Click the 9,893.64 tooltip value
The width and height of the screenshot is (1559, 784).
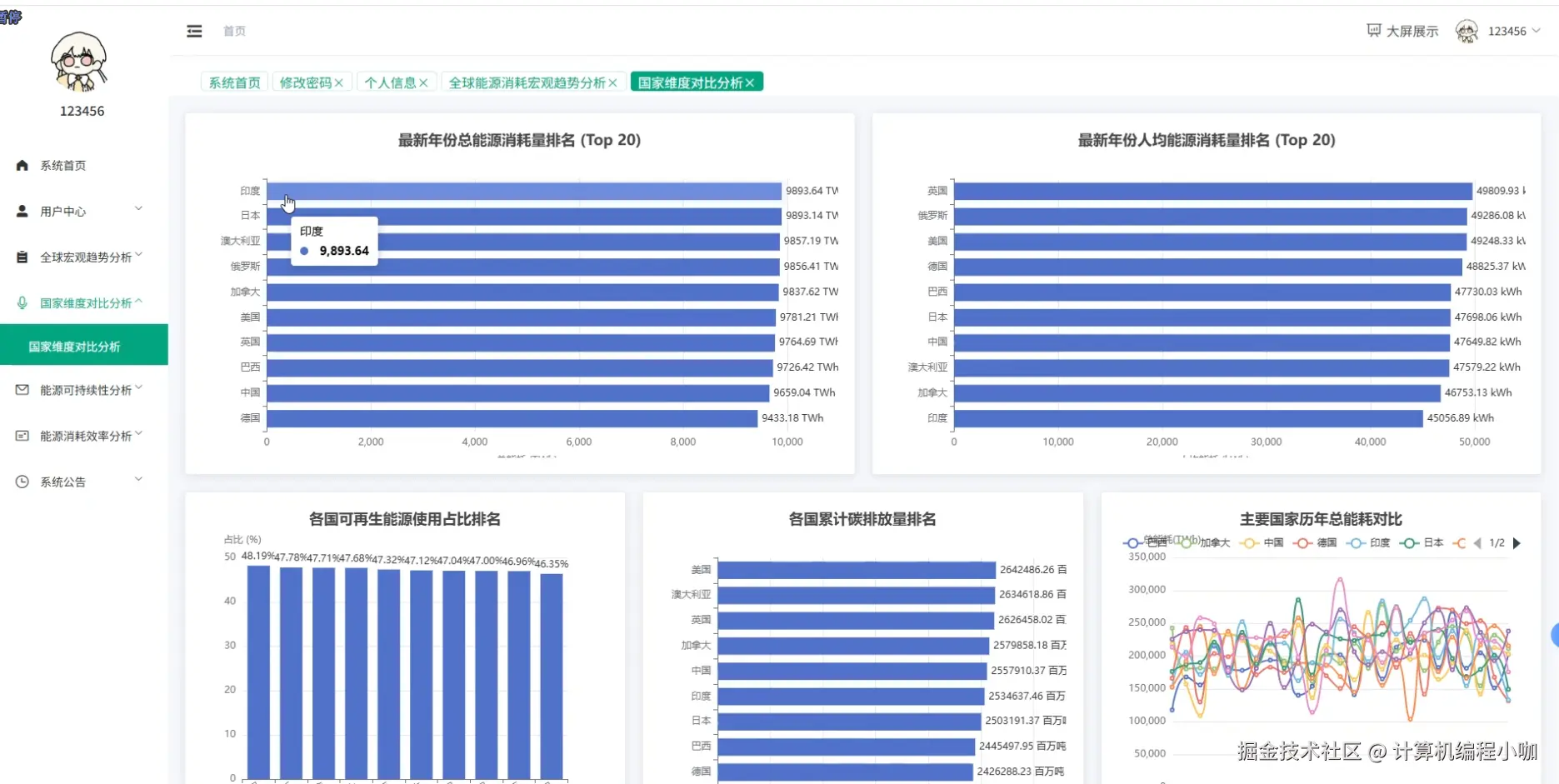[x=344, y=251]
